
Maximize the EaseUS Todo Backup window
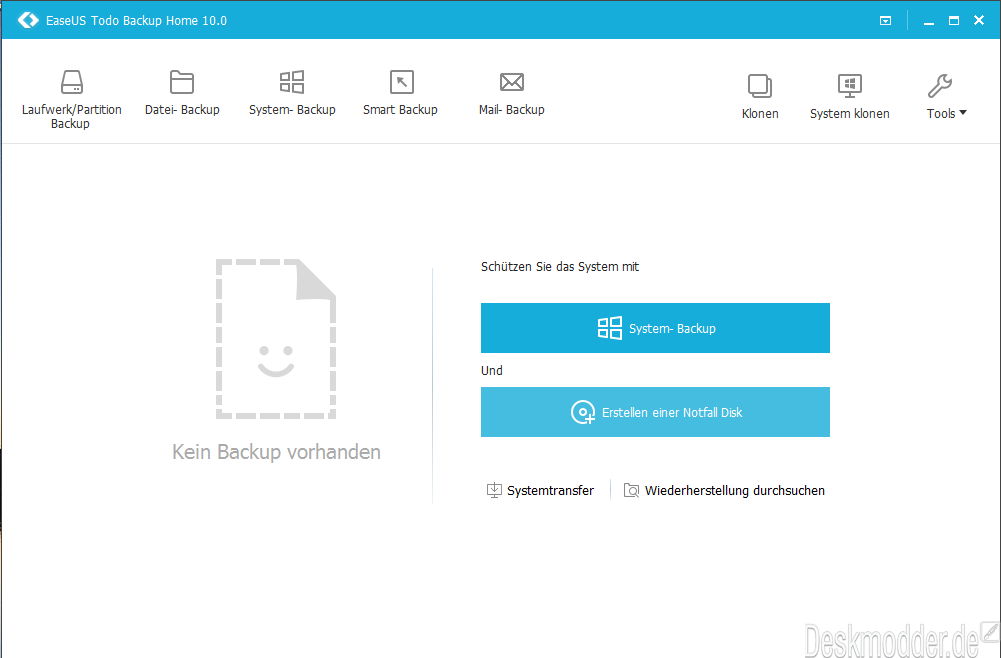click(x=954, y=20)
